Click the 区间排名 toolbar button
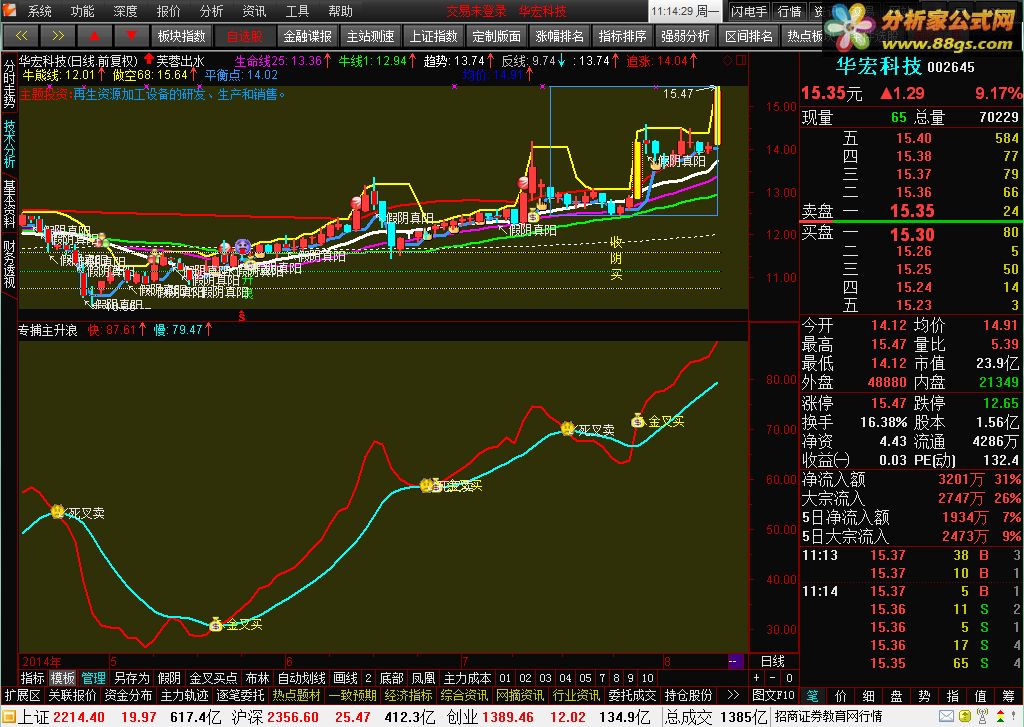Screen dimensions: 1024x727 (x=749, y=37)
